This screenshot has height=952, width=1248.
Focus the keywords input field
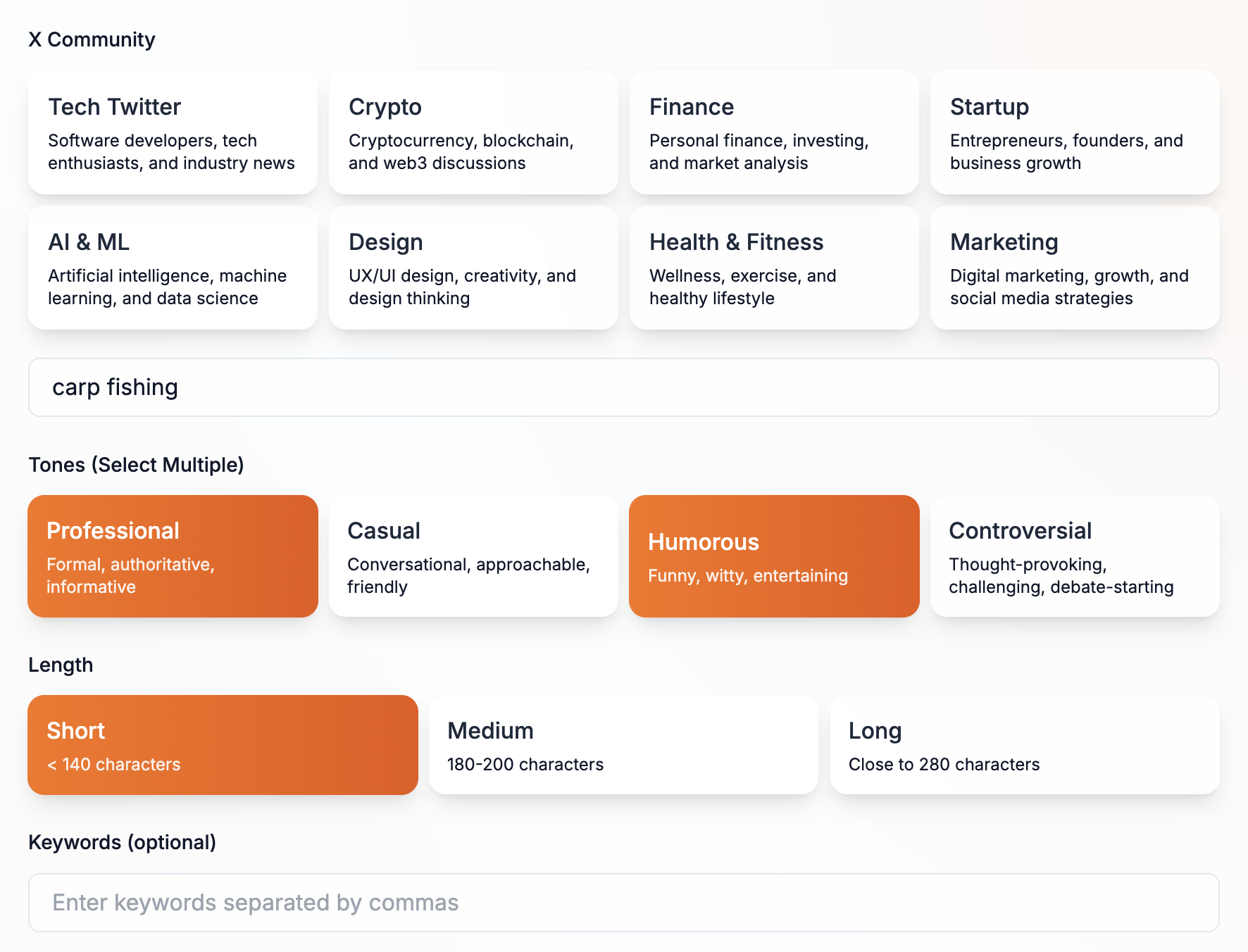[624, 903]
